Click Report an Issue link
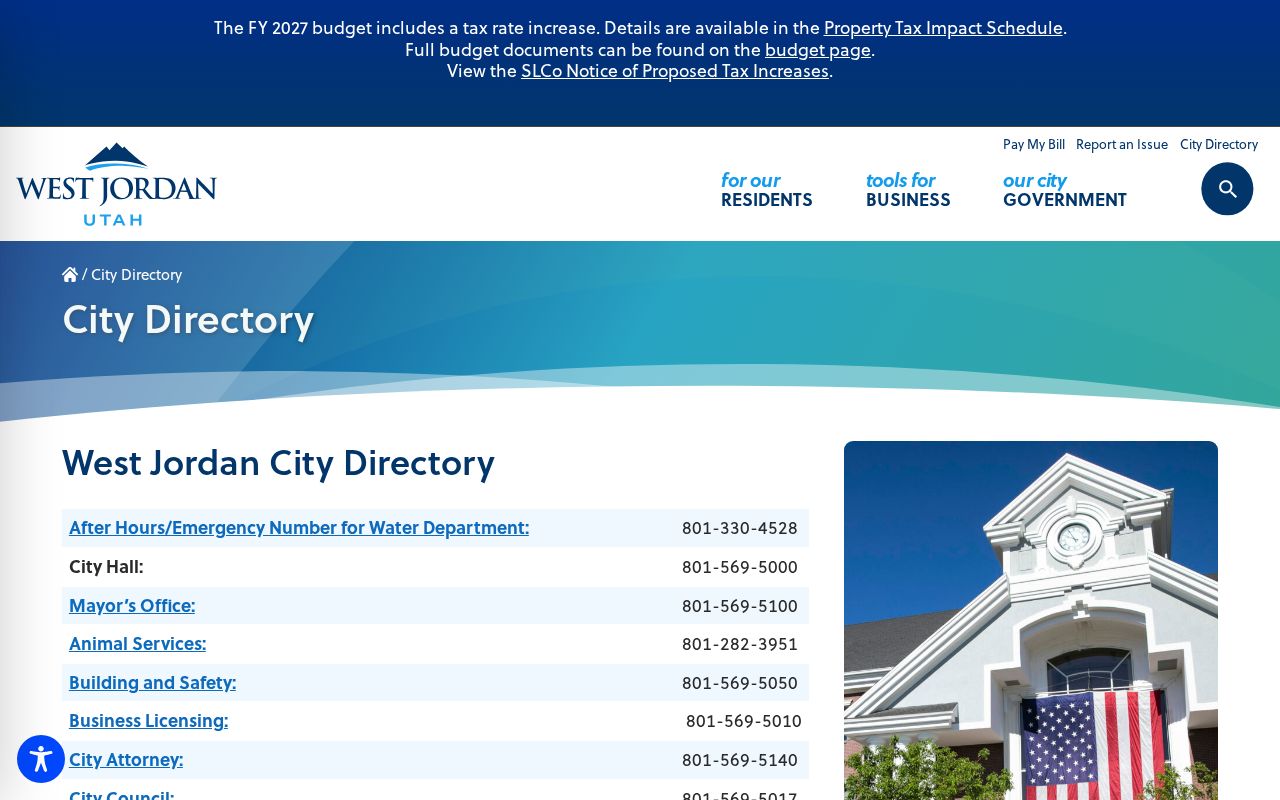The image size is (1280, 800). point(1122,144)
